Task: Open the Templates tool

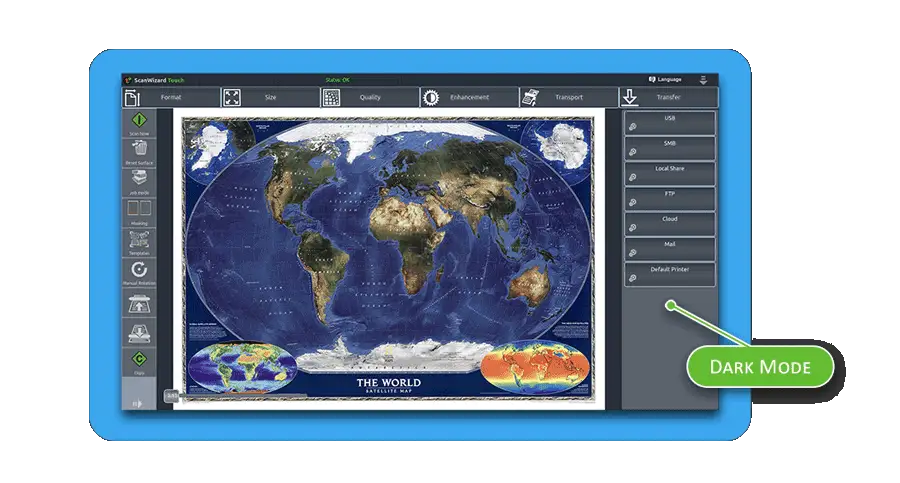Action: pyautogui.click(x=139, y=242)
